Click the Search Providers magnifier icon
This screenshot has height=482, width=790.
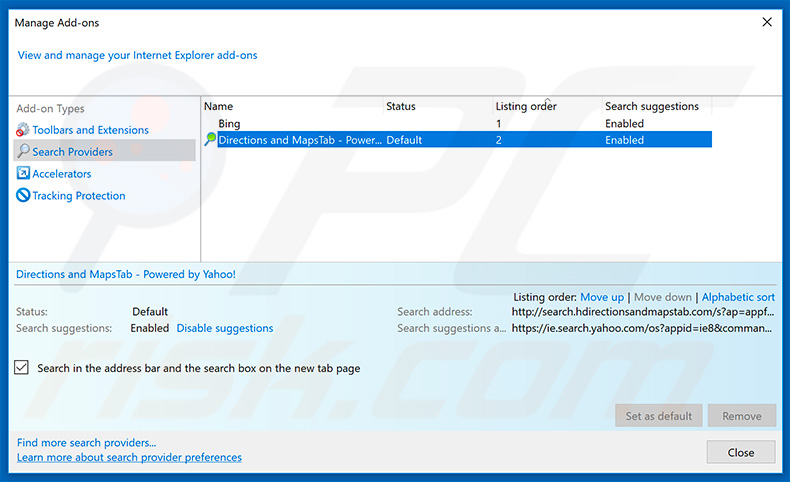[x=23, y=151]
